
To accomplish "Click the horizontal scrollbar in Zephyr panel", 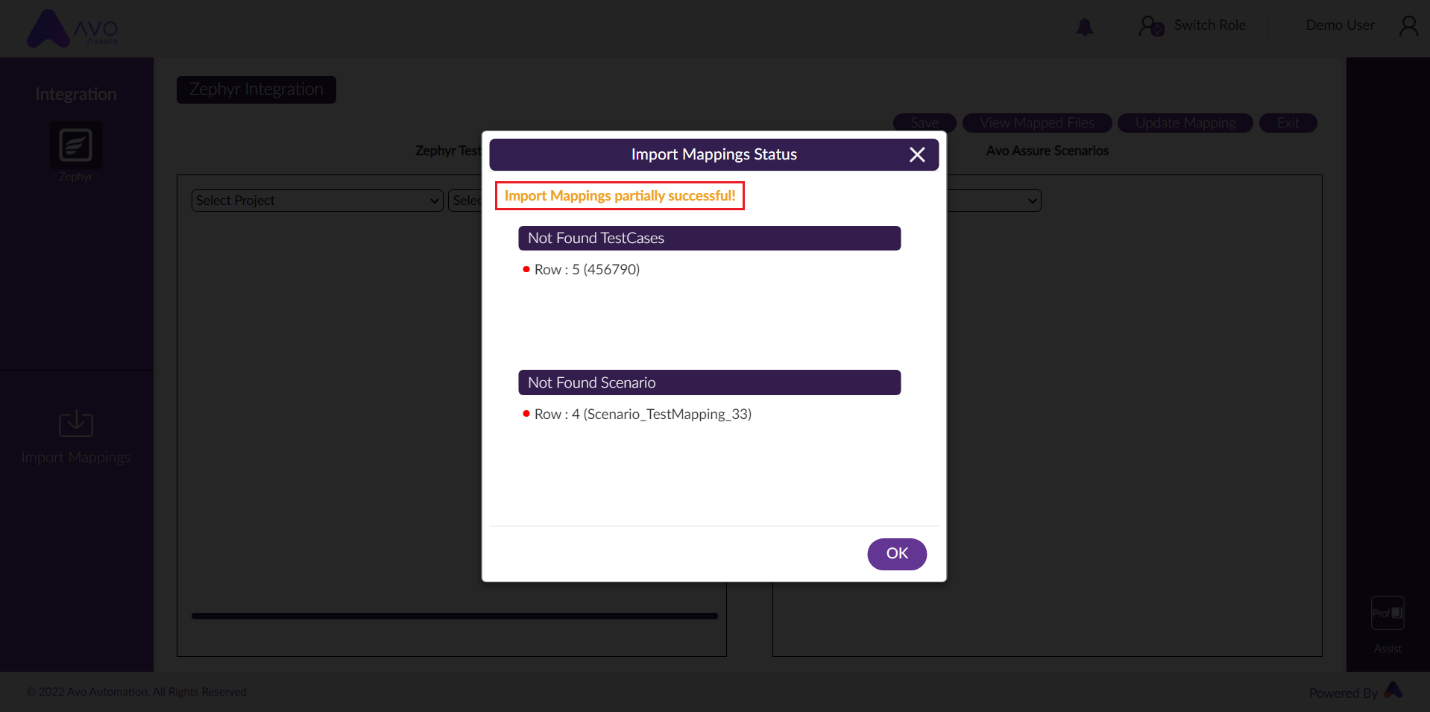I will [x=454, y=616].
